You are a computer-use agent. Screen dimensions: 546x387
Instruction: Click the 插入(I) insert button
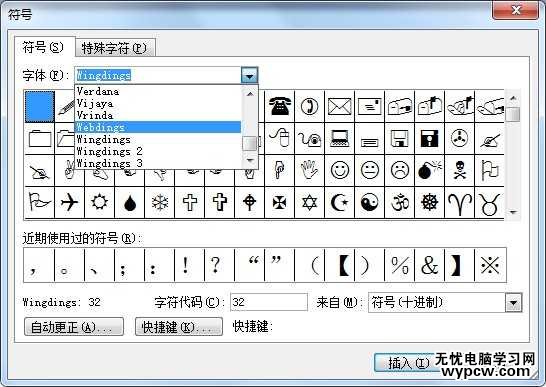tap(407, 363)
